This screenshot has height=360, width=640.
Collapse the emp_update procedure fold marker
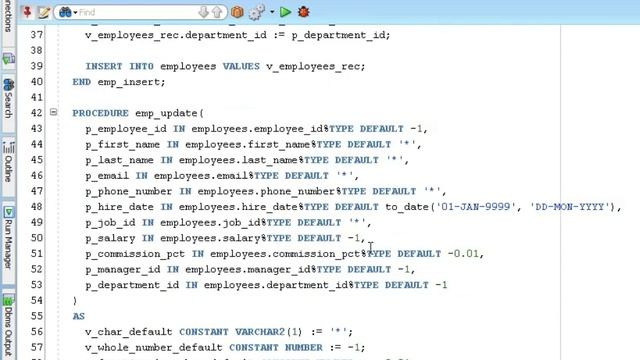(x=53, y=112)
